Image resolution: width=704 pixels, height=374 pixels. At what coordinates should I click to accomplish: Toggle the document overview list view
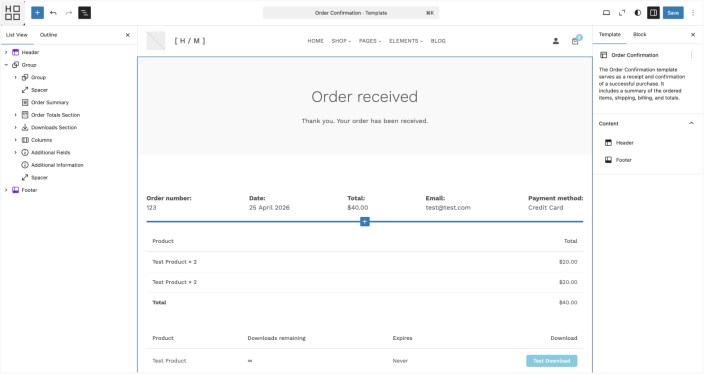tap(84, 13)
